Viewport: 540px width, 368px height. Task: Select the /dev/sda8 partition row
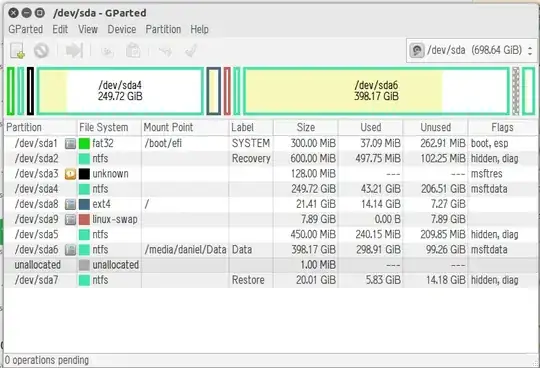pos(271,204)
